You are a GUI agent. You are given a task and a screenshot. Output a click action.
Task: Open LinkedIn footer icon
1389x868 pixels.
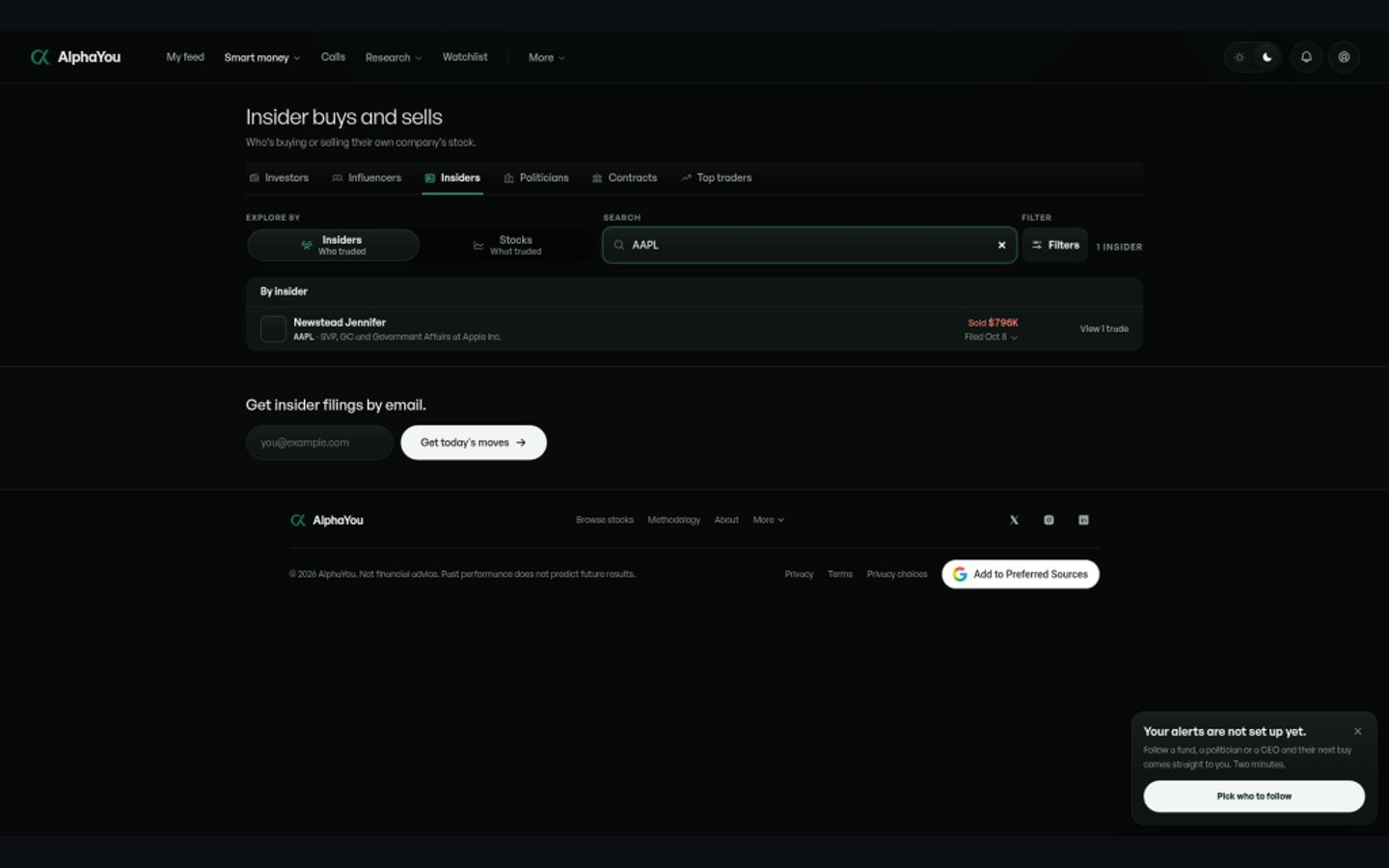click(x=1083, y=520)
